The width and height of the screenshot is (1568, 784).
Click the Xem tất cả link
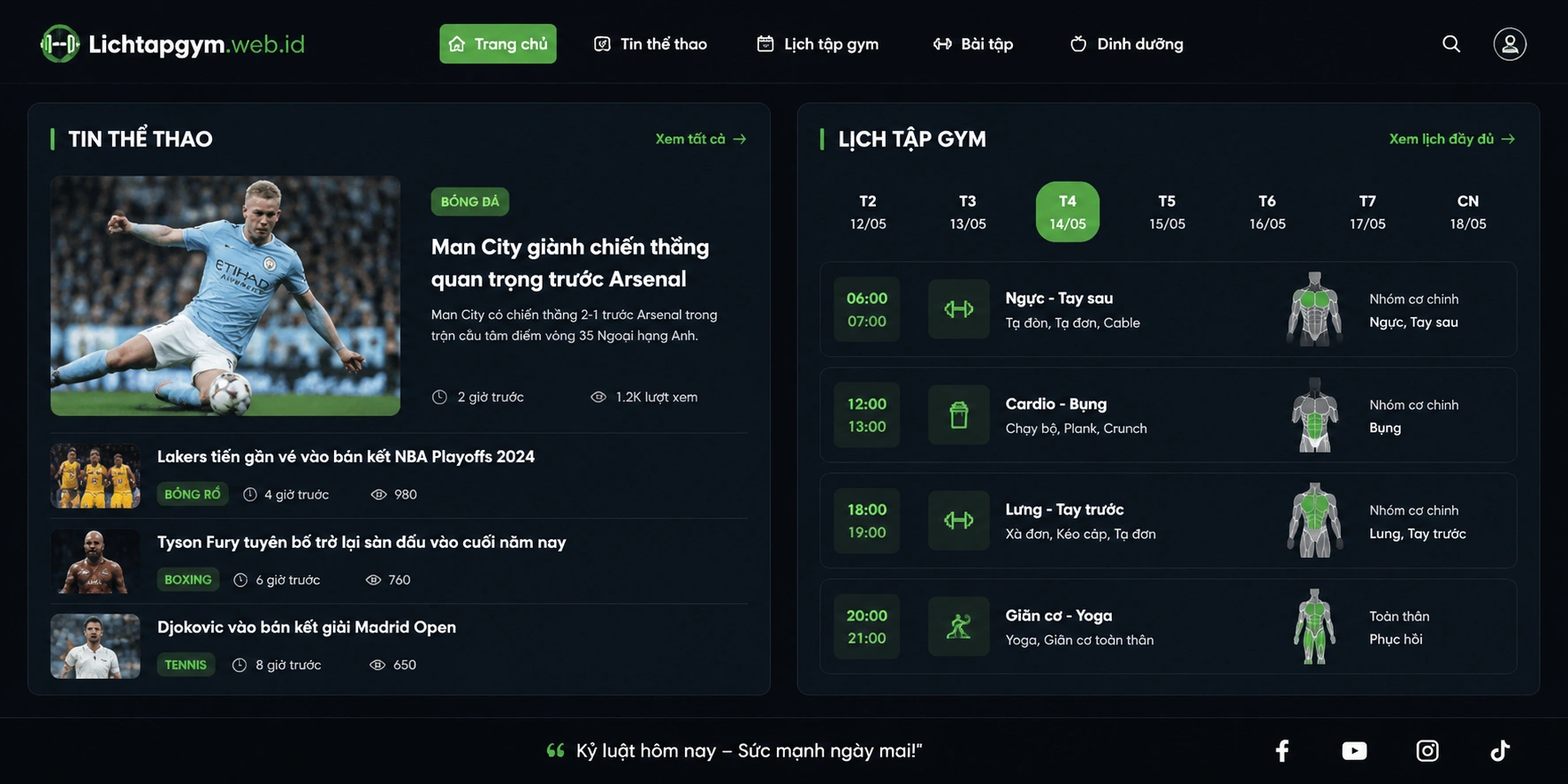coord(701,139)
